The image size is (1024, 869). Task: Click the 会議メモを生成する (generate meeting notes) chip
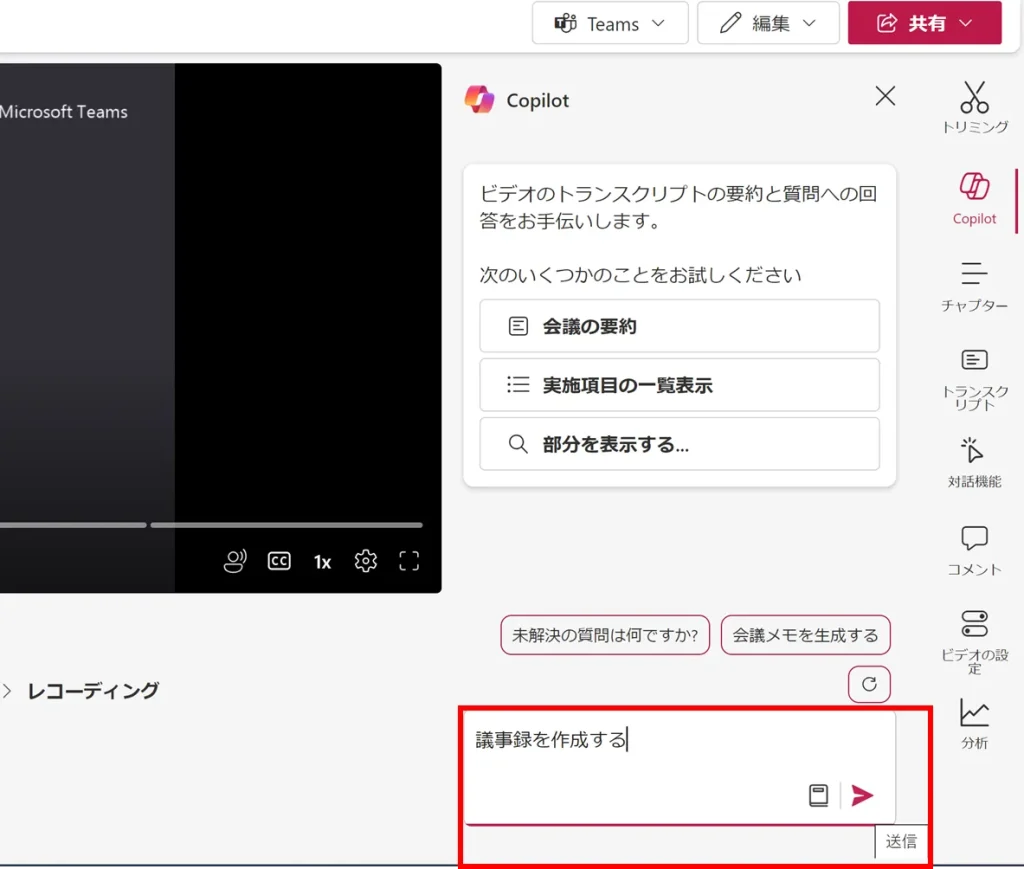[805, 635]
